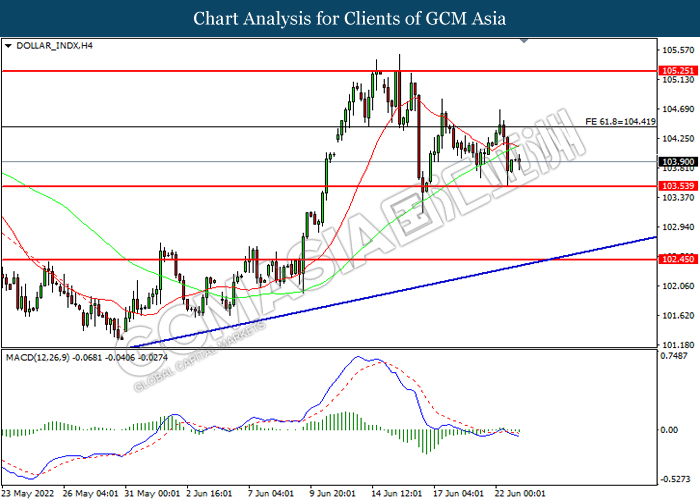Image resolution: width=700 pixels, height=500 pixels.
Task: Click the 101.620 price axis value
Action: tap(678, 315)
